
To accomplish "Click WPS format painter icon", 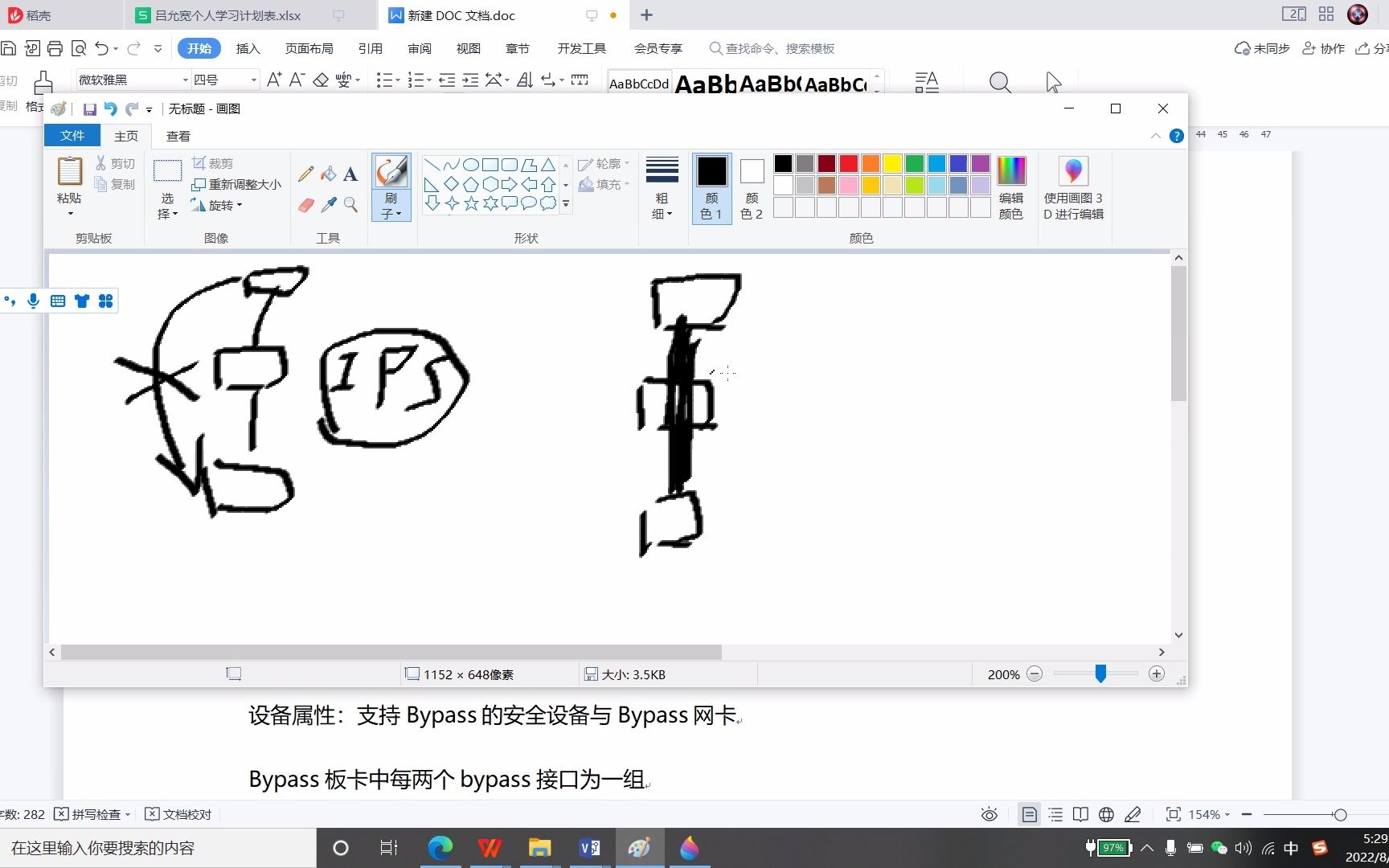I will click(43, 81).
